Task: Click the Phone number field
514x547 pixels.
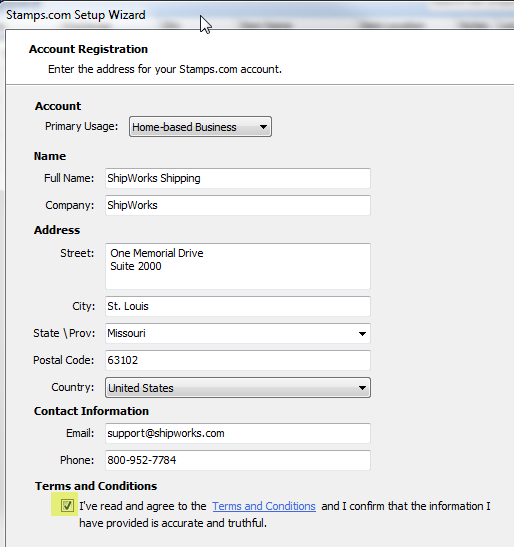Action: pos(238,460)
